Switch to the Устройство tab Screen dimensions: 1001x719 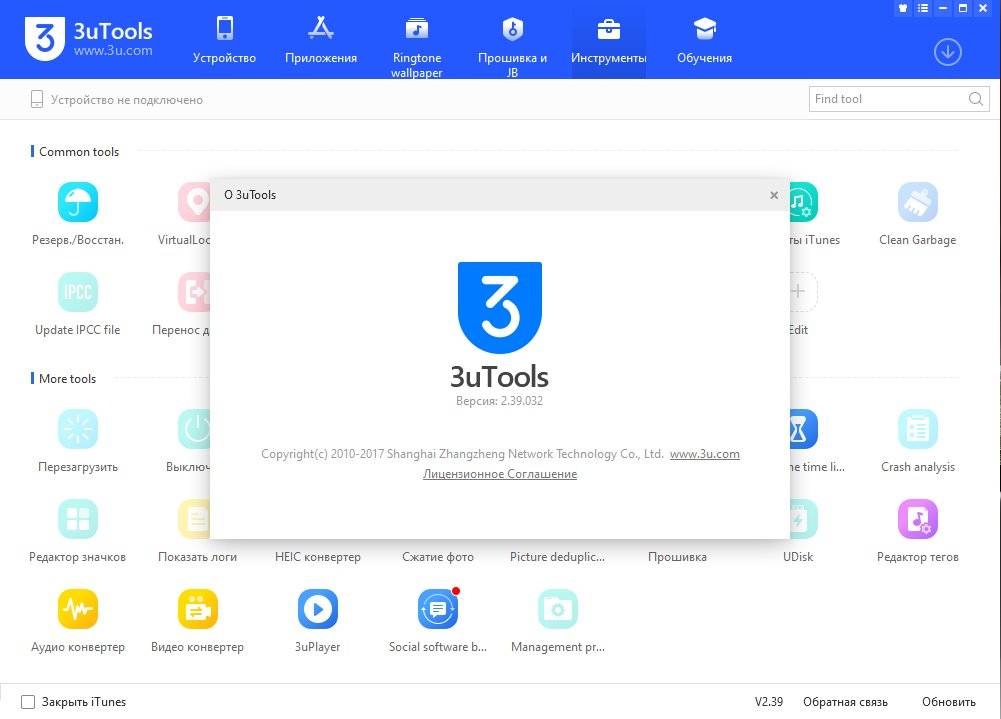(224, 40)
